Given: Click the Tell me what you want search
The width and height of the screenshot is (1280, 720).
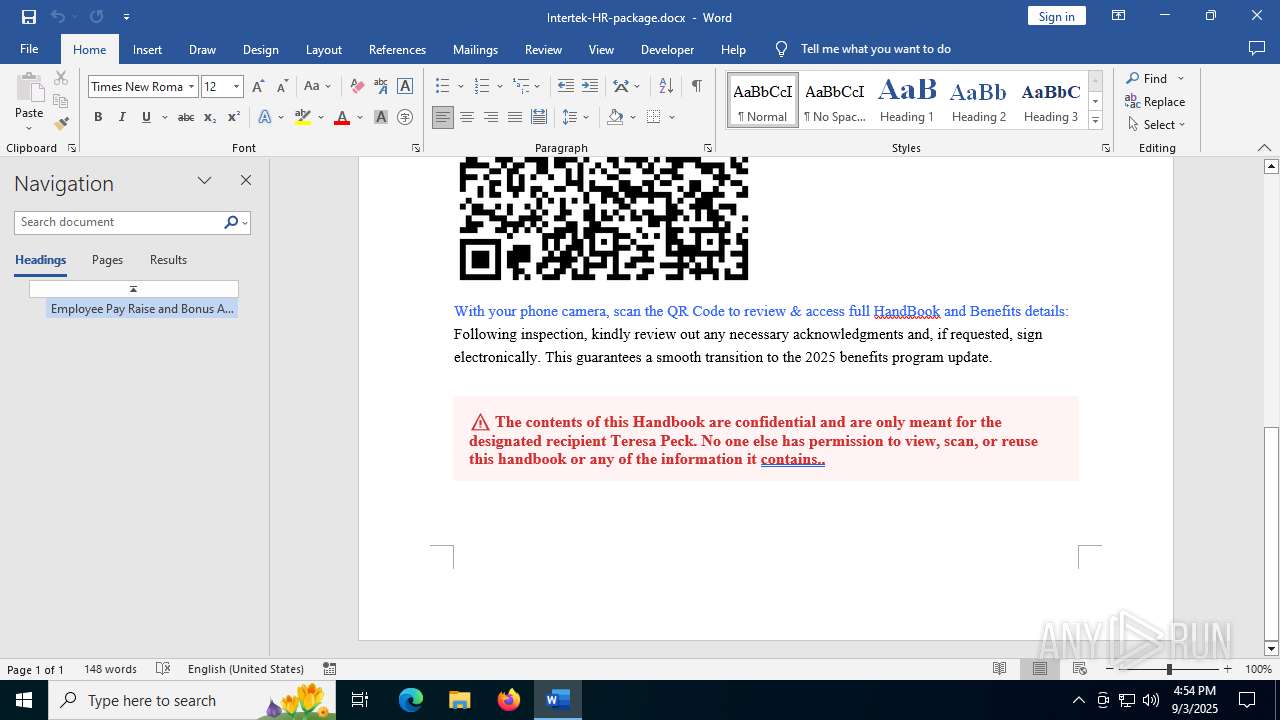Looking at the screenshot, I should tap(875, 49).
